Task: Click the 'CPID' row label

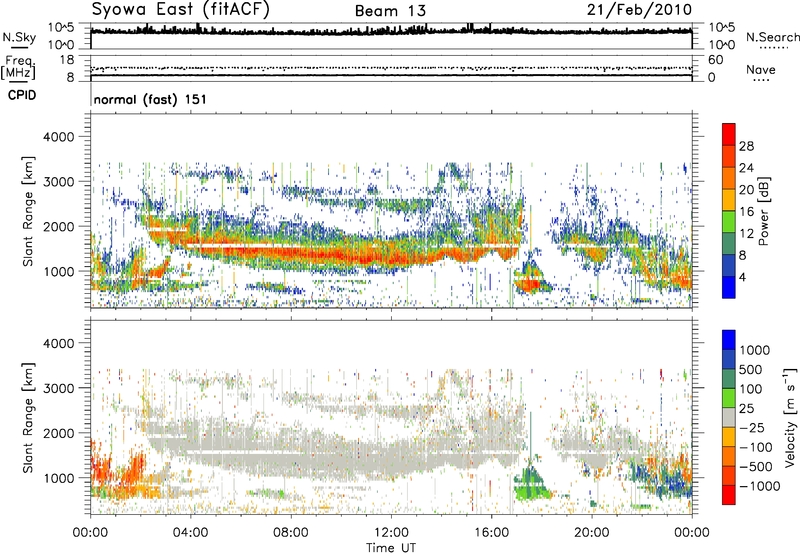Action: pos(22,95)
